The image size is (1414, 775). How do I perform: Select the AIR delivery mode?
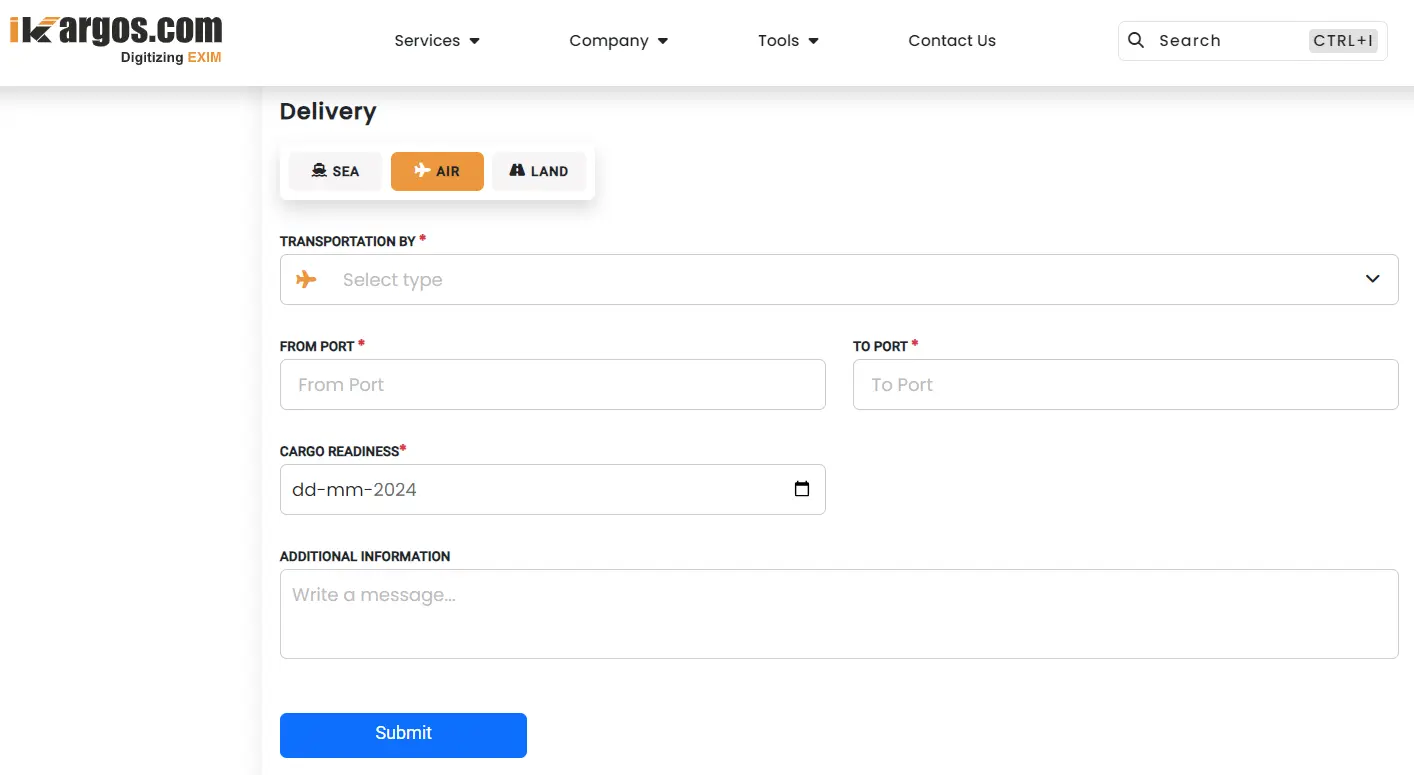[437, 171]
